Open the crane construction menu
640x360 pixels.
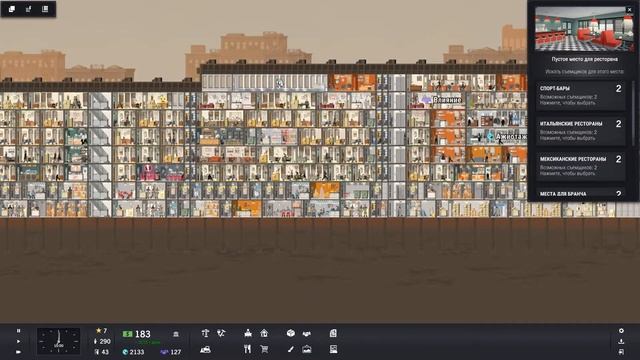[205, 333]
